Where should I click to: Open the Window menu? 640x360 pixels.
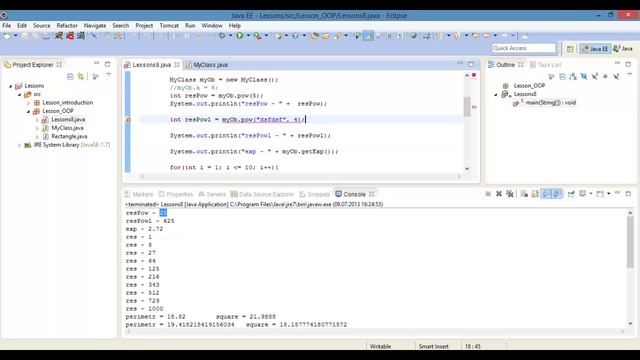[x=212, y=25]
